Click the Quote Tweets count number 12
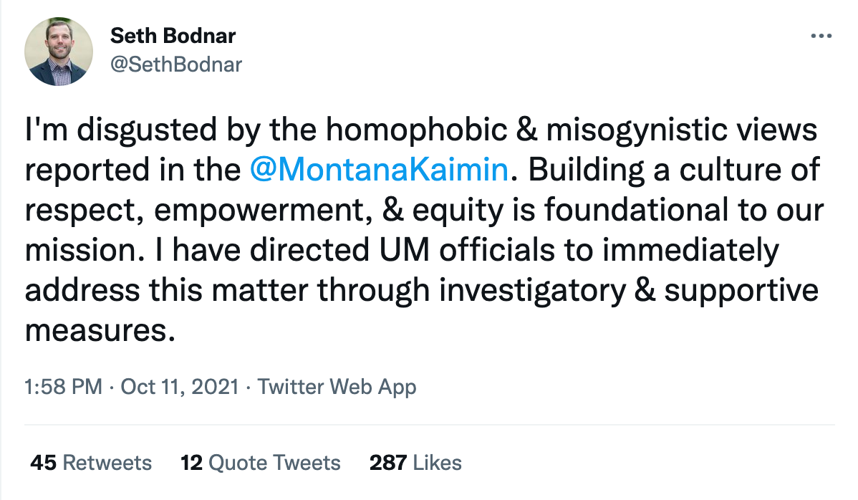 pos(192,462)
